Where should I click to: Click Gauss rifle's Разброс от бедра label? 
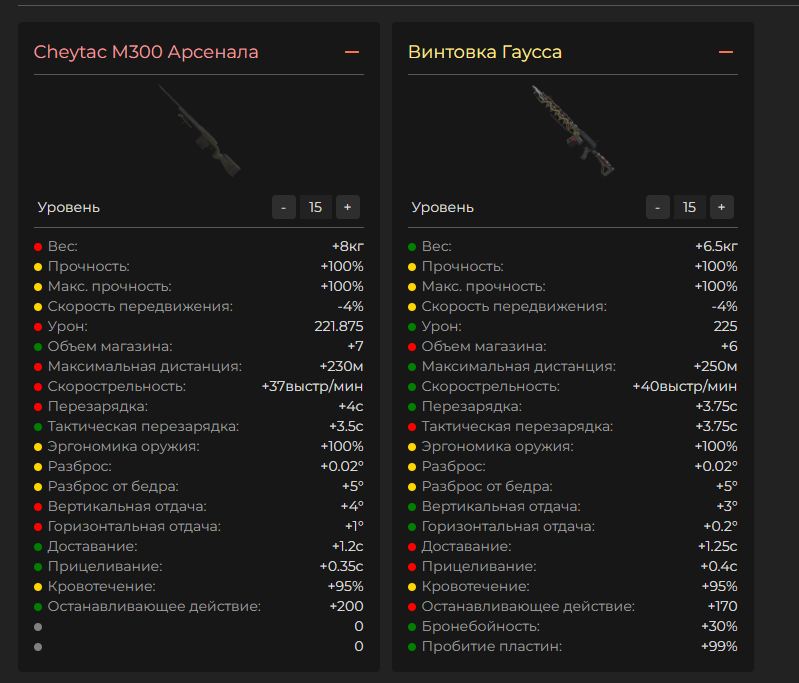point(487,487)
